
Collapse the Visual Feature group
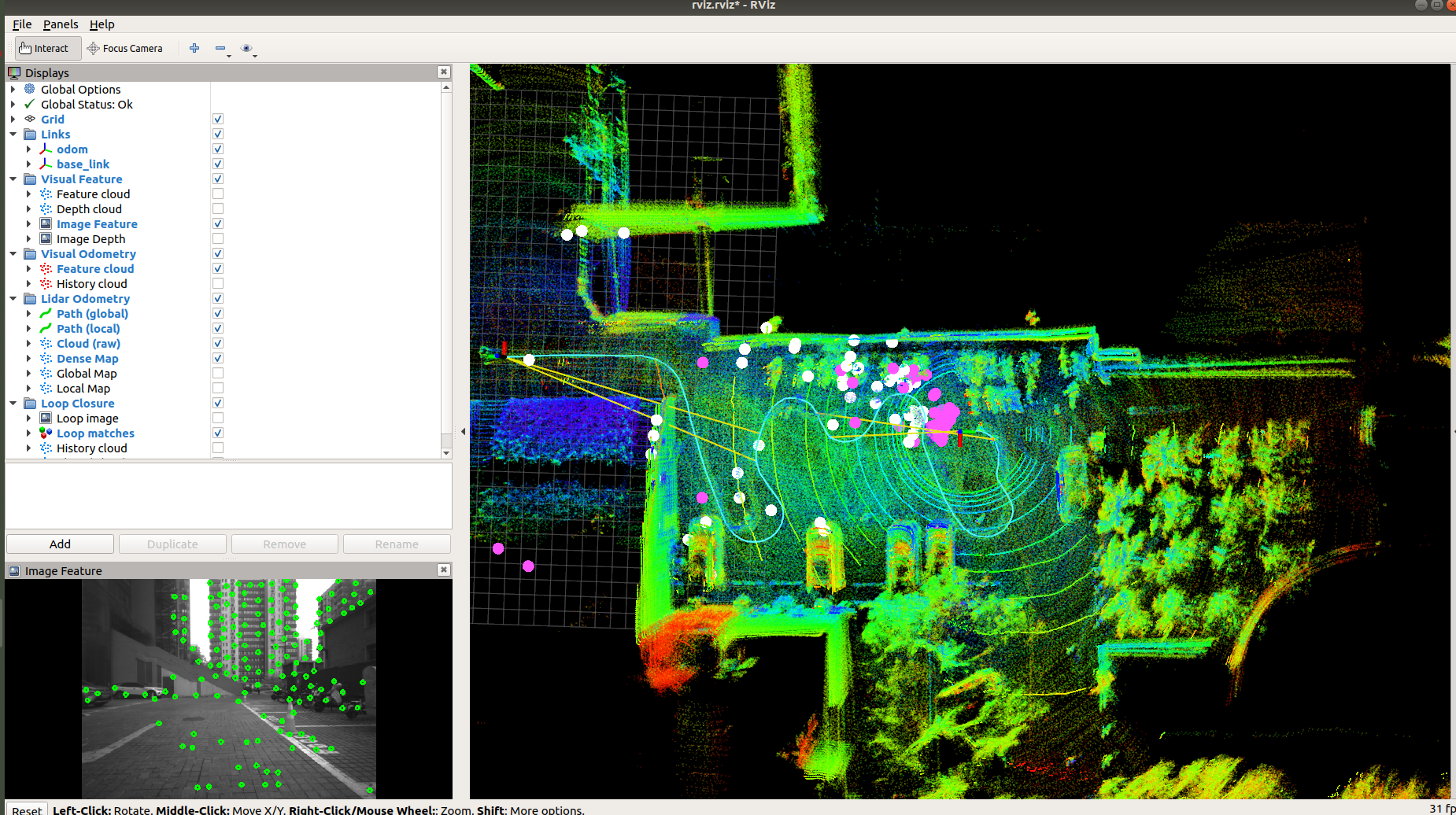click(13, 179)
